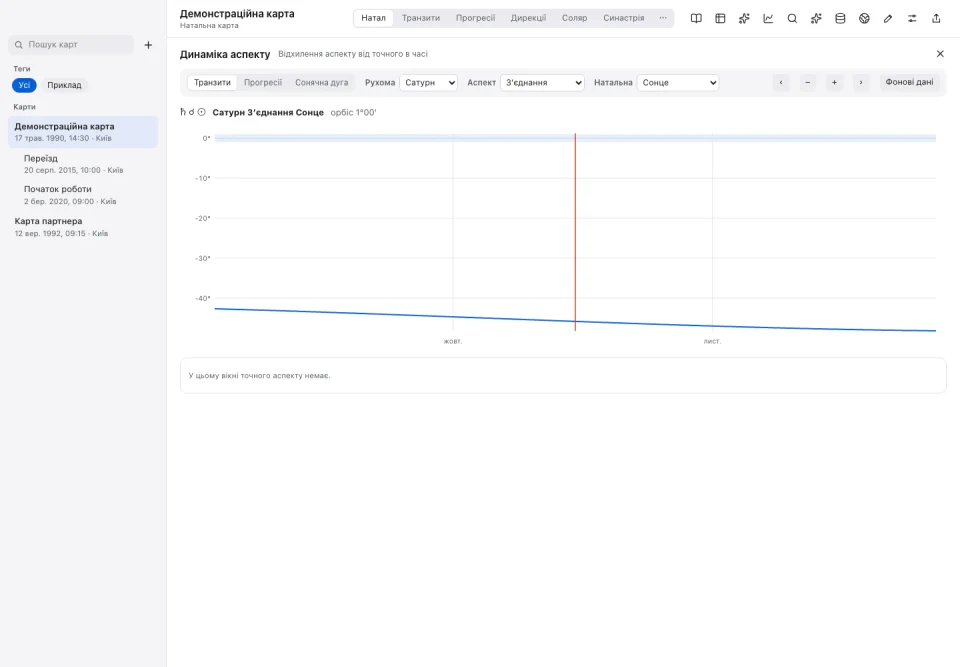The height and width of the screenshot is (667, 960).
Task: Click the 'орбіс 1°00'' text
Action: tap(353, 113)
